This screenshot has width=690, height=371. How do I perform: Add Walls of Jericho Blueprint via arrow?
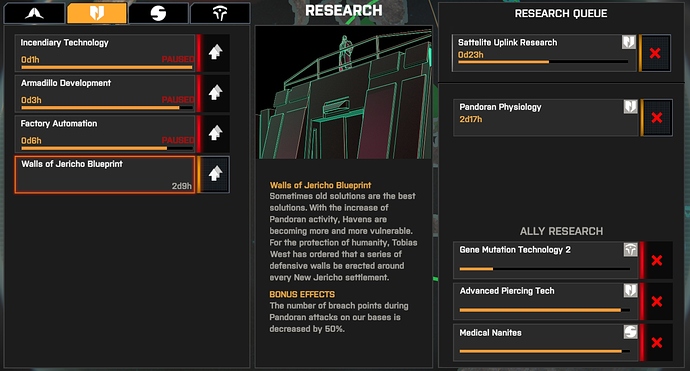pos(215,174)
